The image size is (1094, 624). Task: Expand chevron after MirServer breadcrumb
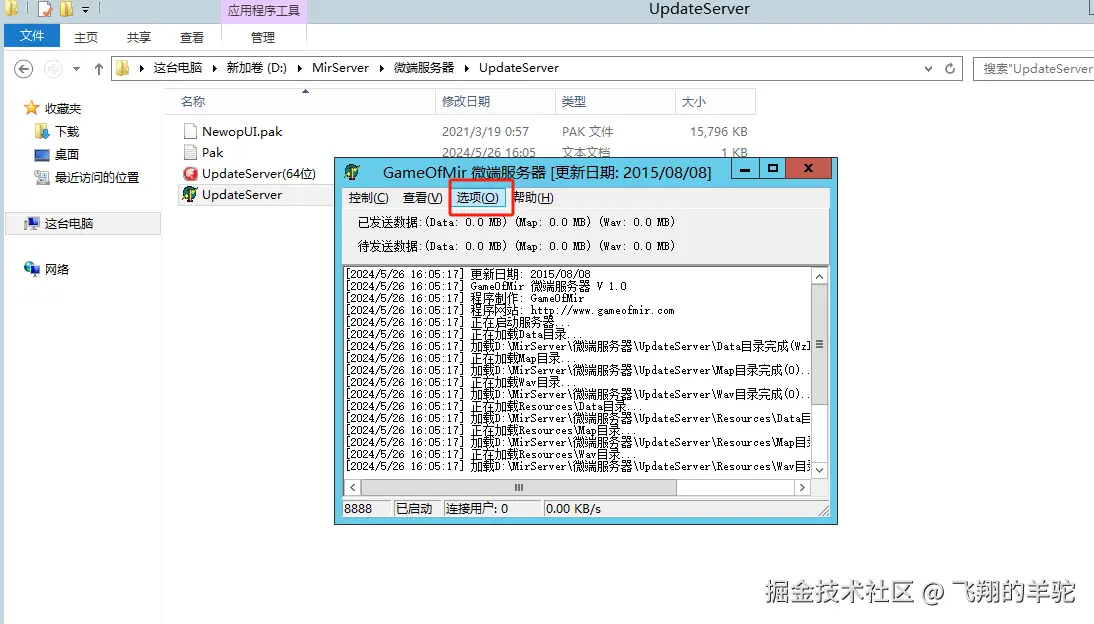coord(382,68)
